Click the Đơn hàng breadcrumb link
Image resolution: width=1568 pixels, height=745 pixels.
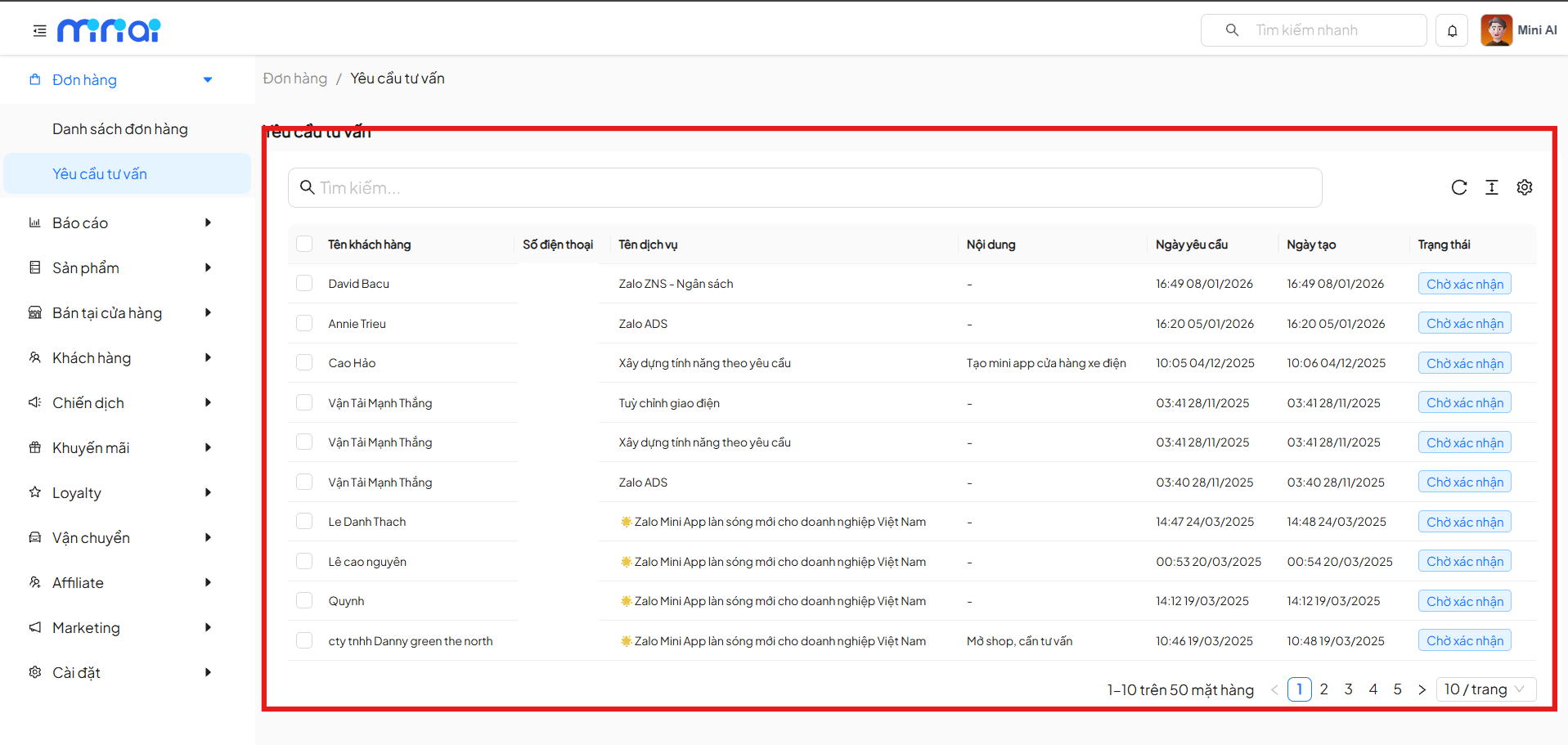(x=294, y=79)
